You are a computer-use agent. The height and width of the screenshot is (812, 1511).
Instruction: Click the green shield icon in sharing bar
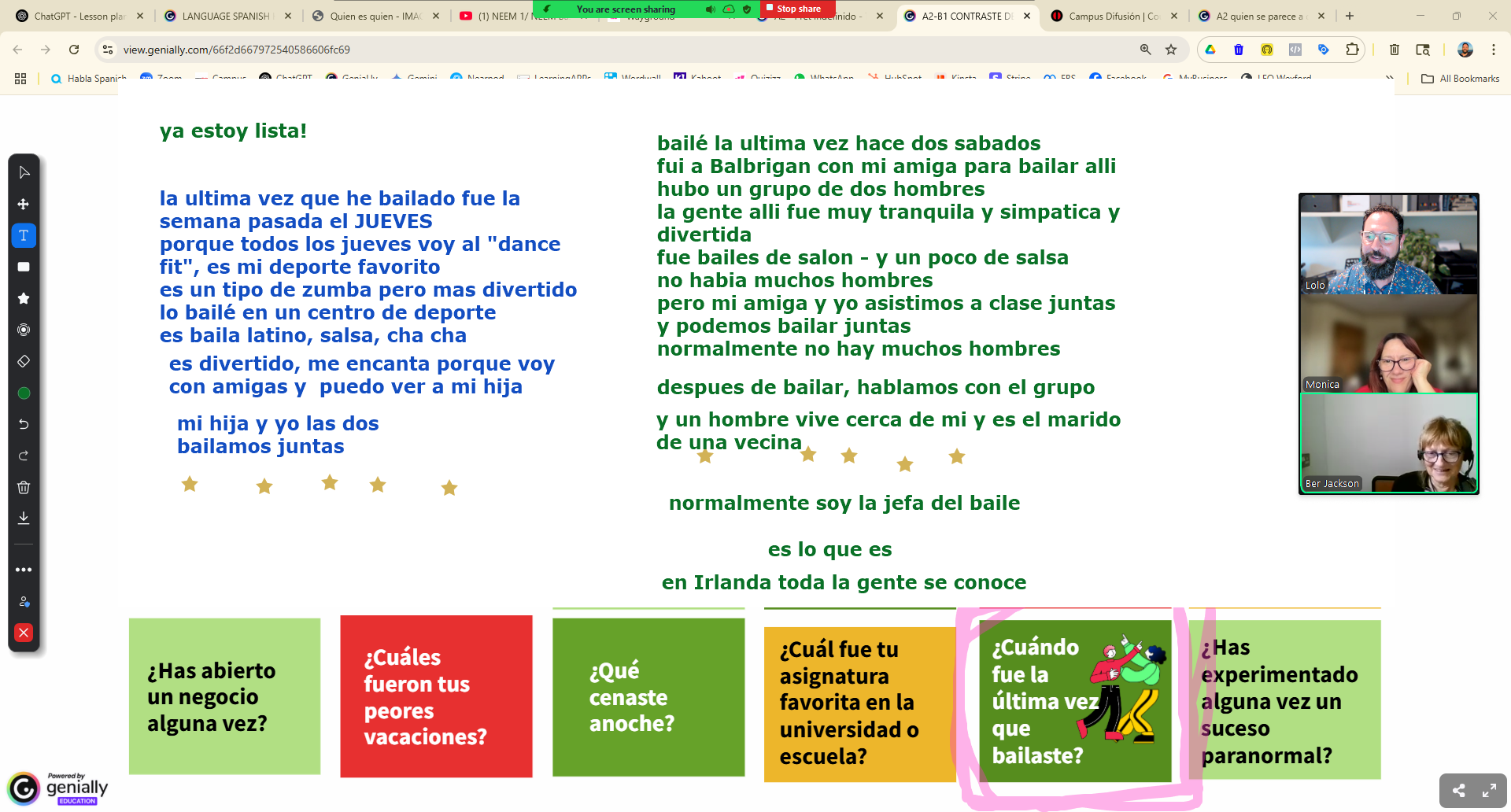747,9
